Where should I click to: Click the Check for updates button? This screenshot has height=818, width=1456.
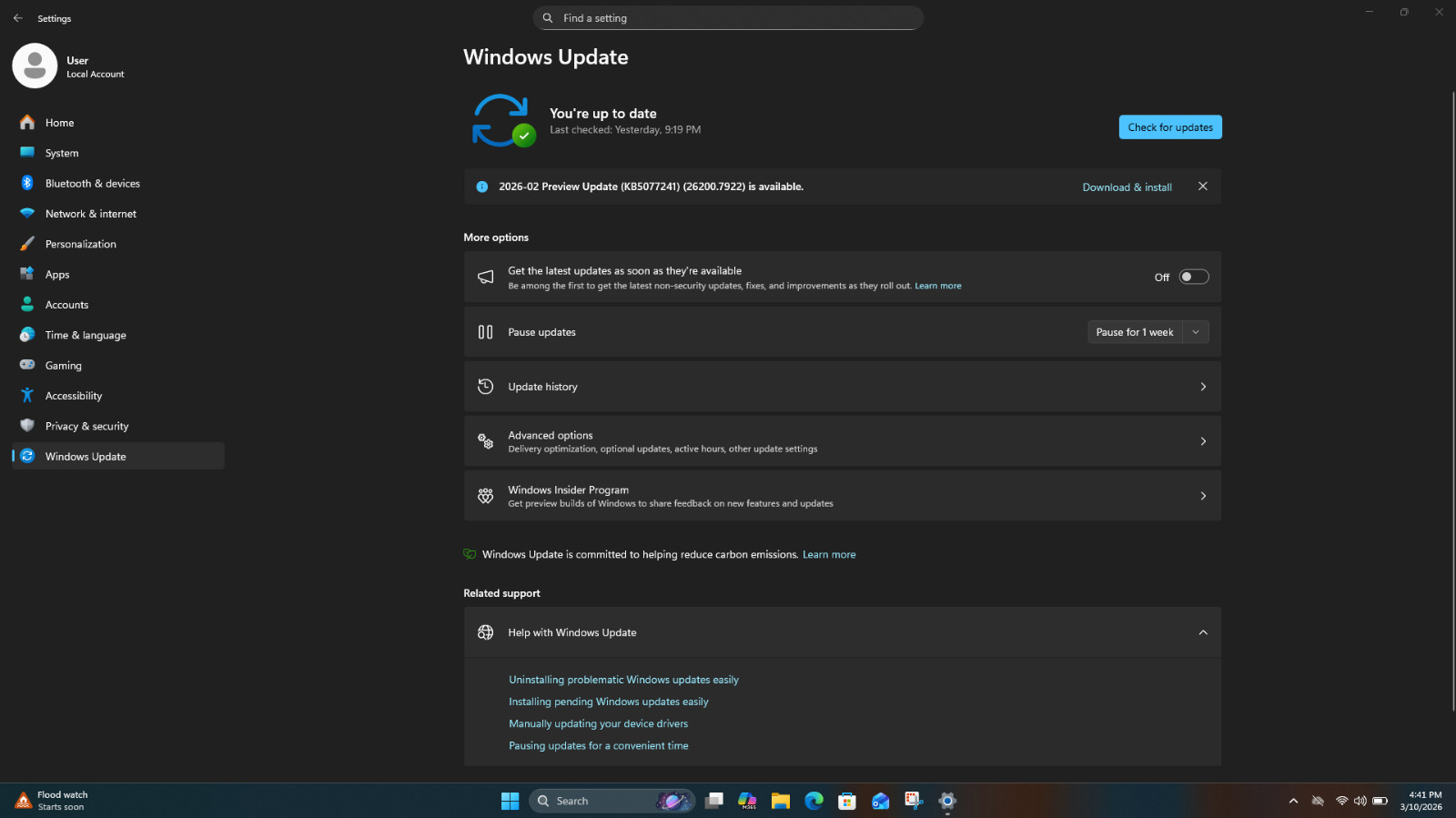[1170, 127]
